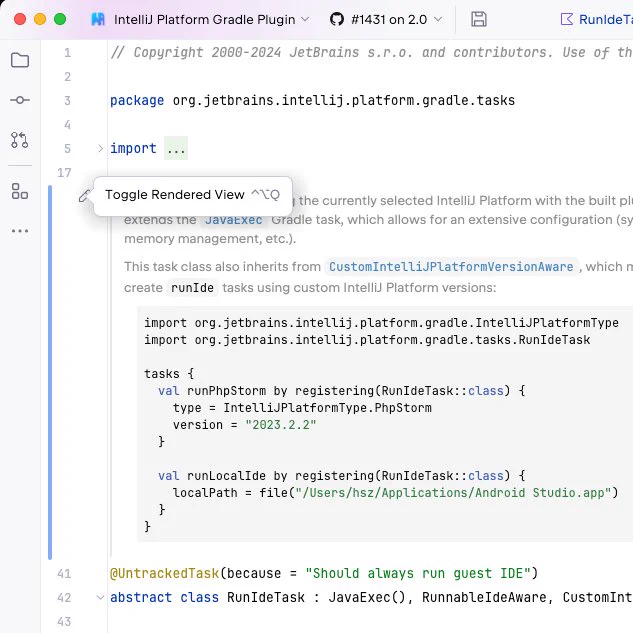
Task: Click the blue change marker in gutter
Action: click(50, 372)
